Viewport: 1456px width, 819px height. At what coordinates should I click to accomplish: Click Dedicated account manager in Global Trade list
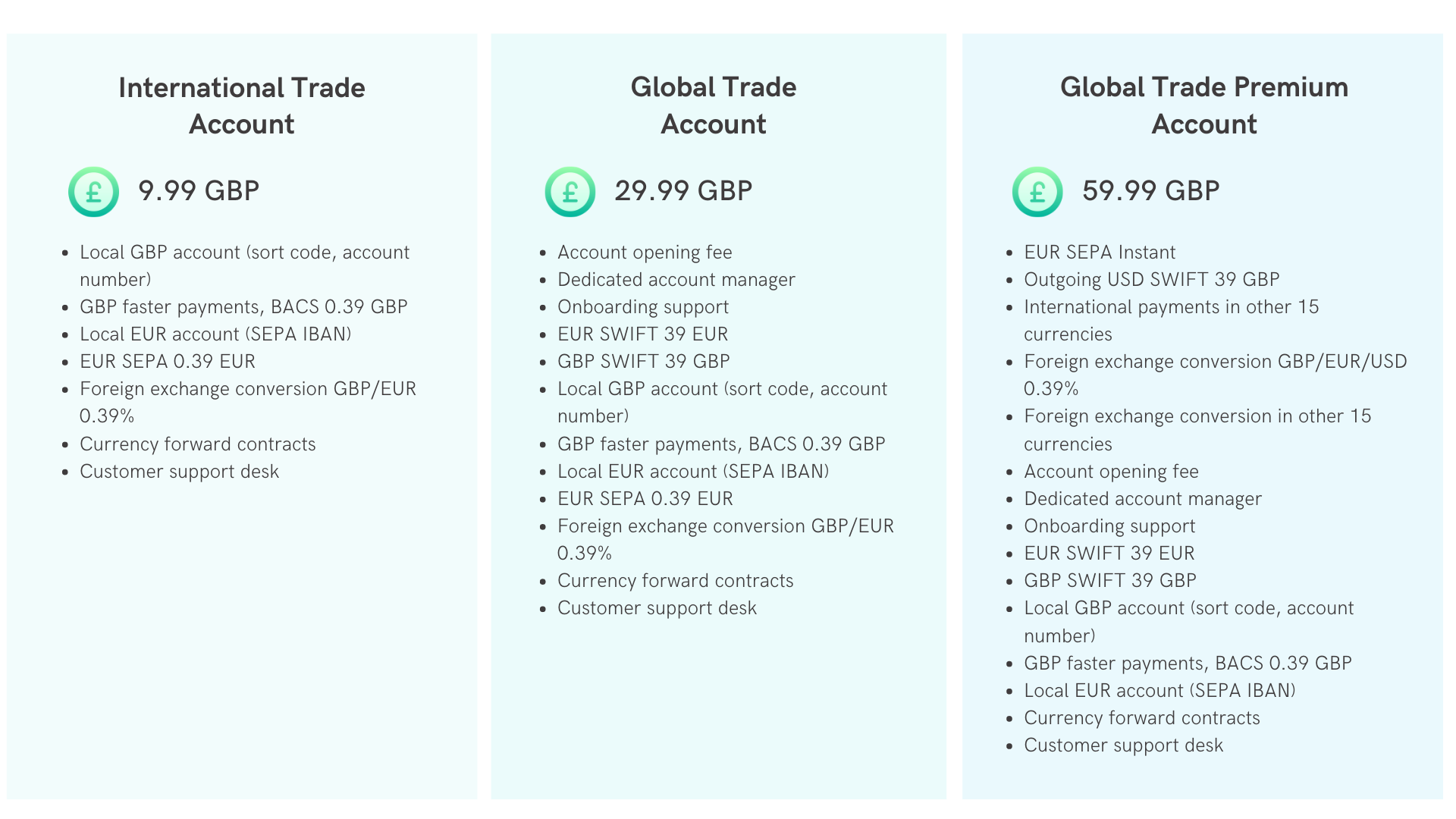pyautogui.click(x=676, y=279)
